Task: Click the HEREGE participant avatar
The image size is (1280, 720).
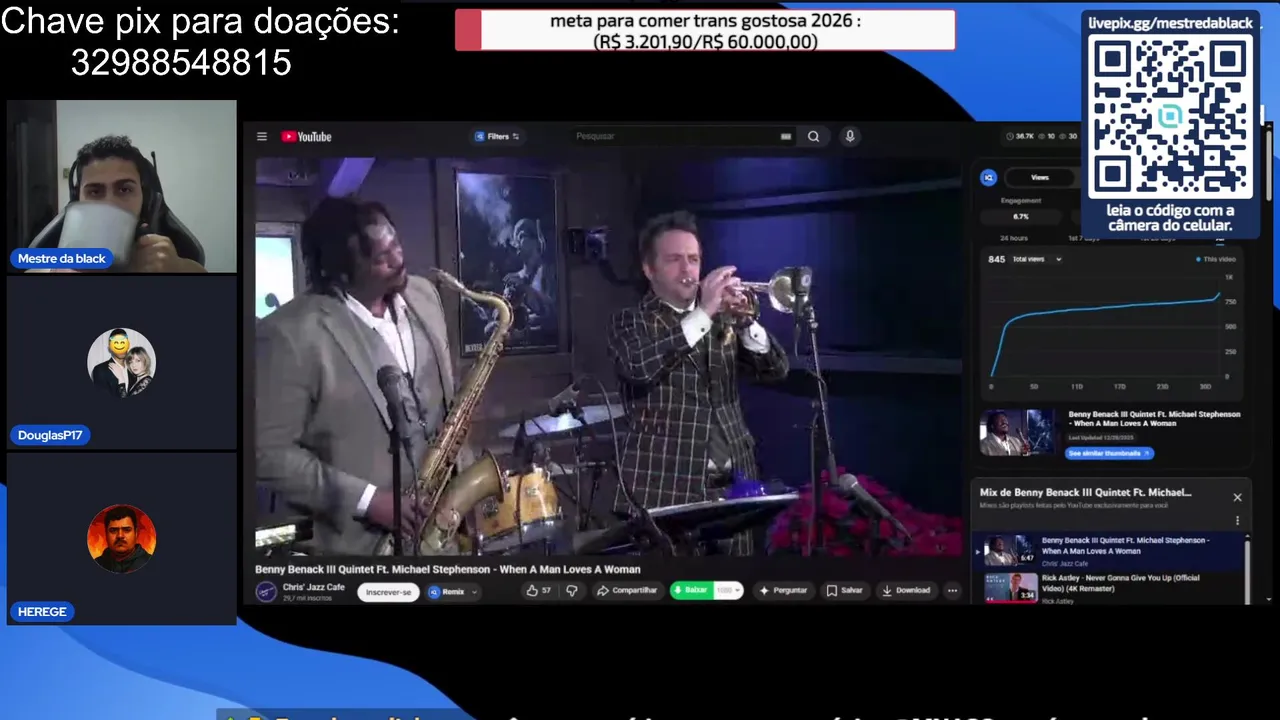Action: pyautogui.click(x=121, y=539)
